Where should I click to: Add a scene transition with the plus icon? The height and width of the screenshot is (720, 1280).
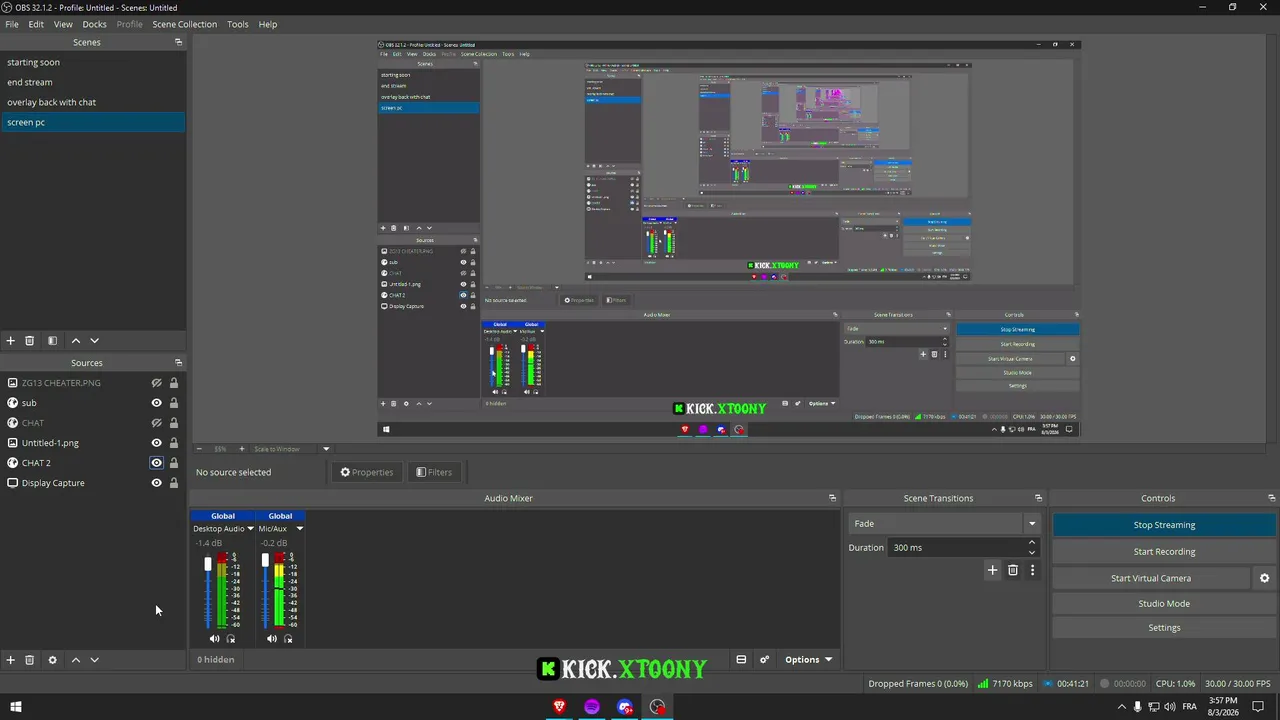click(992, 570)
